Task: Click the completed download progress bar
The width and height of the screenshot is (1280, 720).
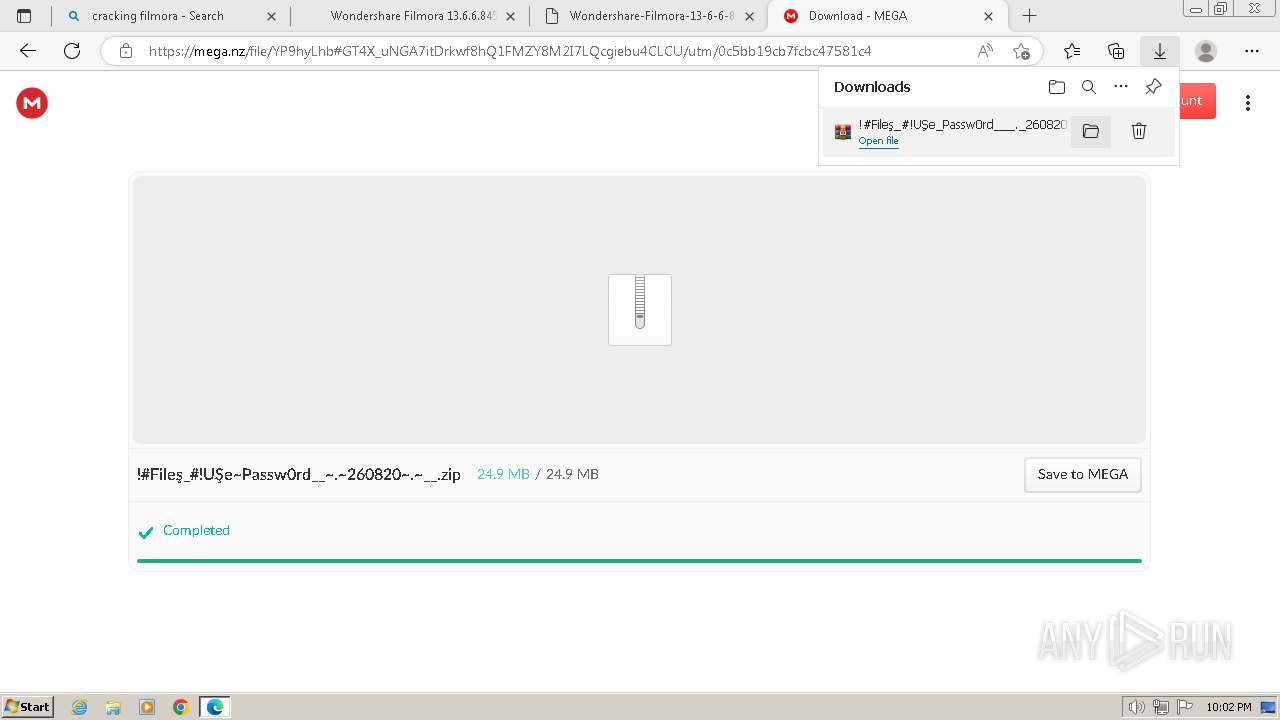Action: 639,561
